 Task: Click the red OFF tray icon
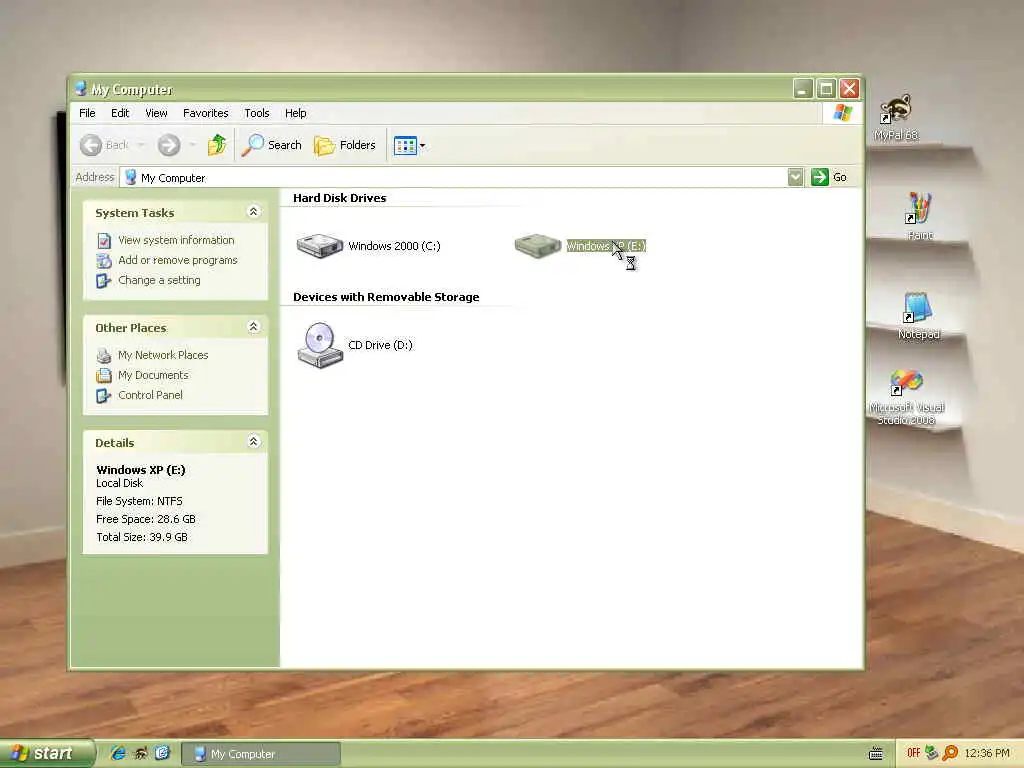pyautogui.click(x=913, y=753)
